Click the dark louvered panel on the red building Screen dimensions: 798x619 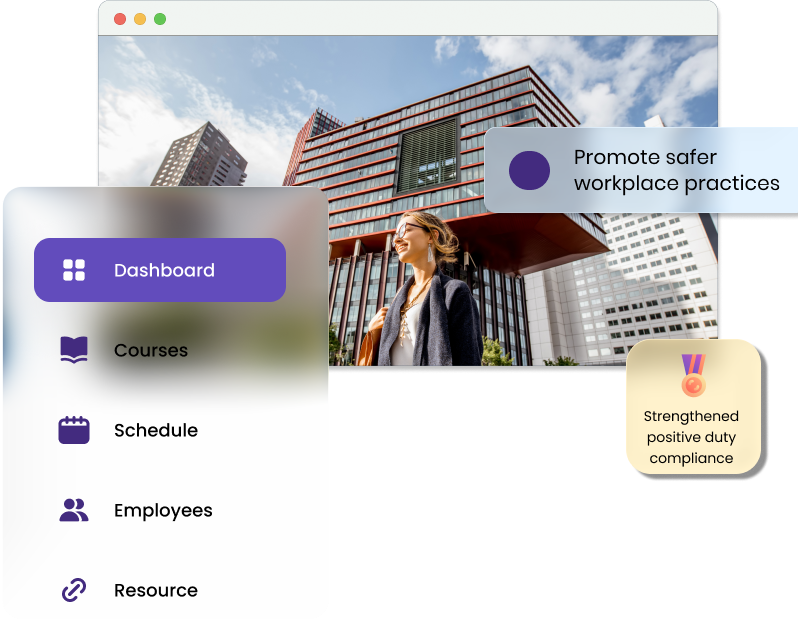click(427, 155)
